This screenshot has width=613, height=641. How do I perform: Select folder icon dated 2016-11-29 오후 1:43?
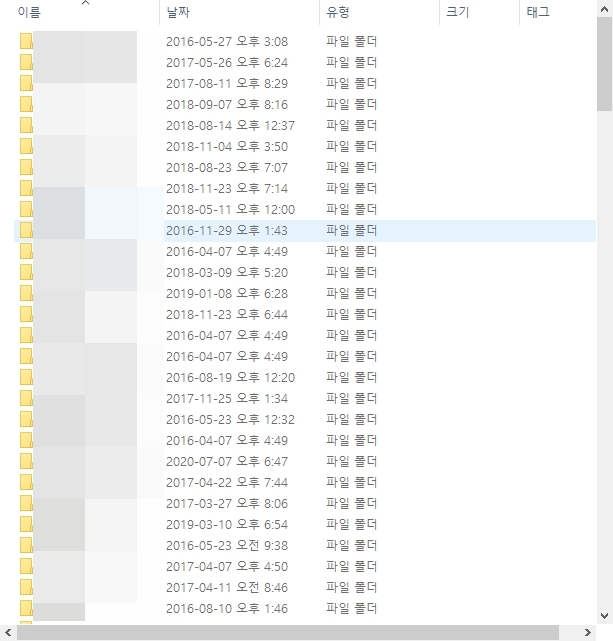pyautogui.click(x=26, y=231)
